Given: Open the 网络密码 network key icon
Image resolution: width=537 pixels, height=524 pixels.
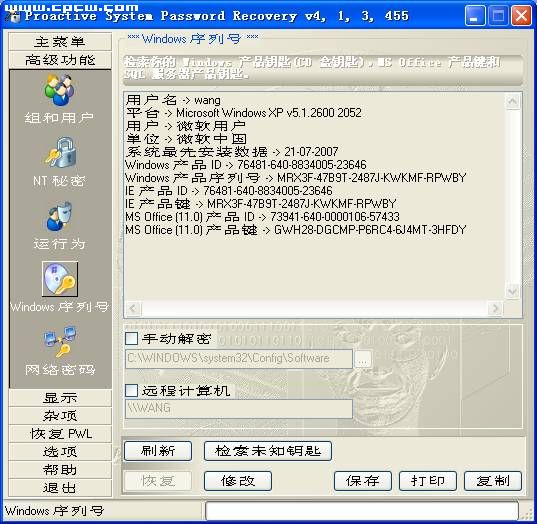Looking at the screenshot, I should [60, 341].
